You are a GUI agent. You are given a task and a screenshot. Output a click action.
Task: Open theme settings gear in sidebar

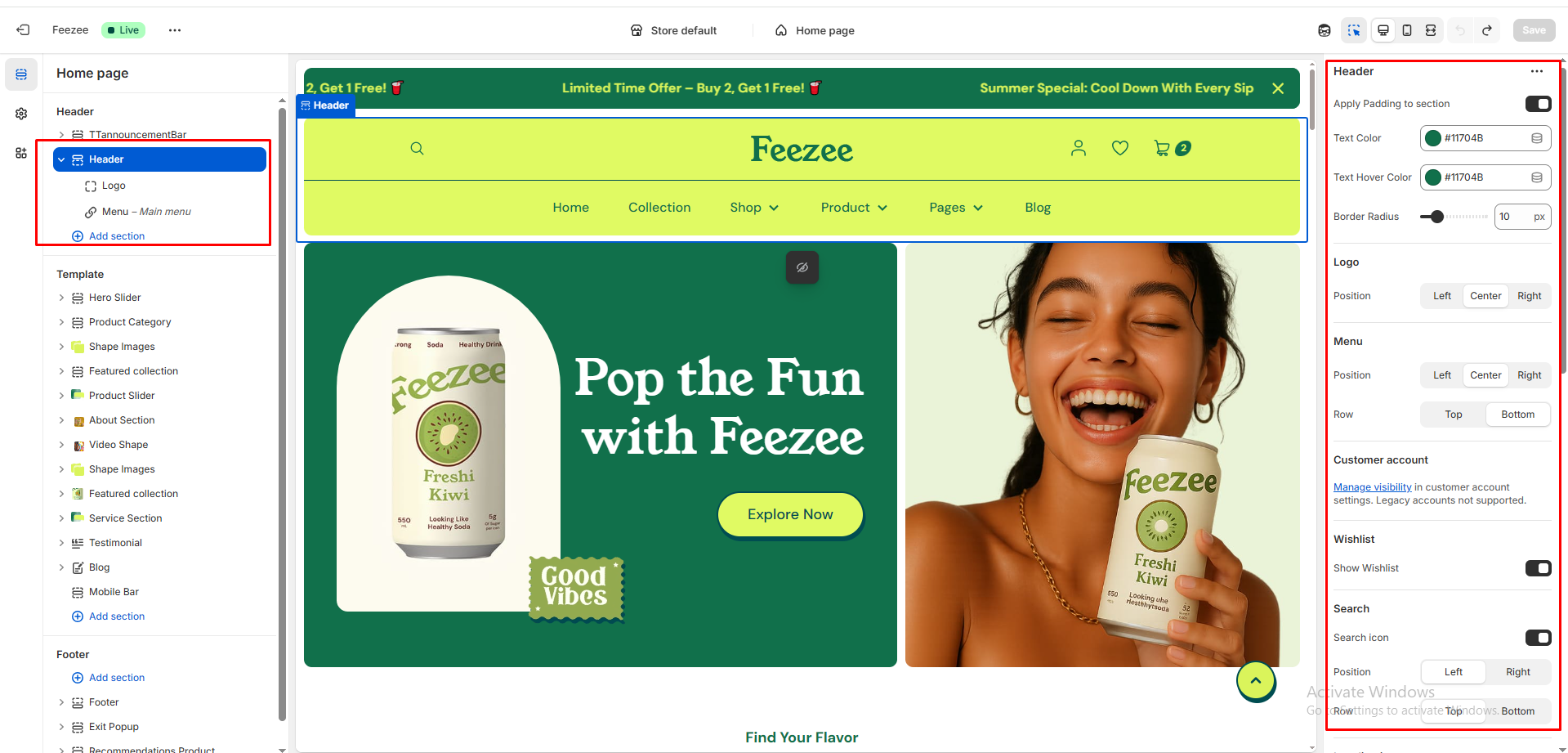21,114
